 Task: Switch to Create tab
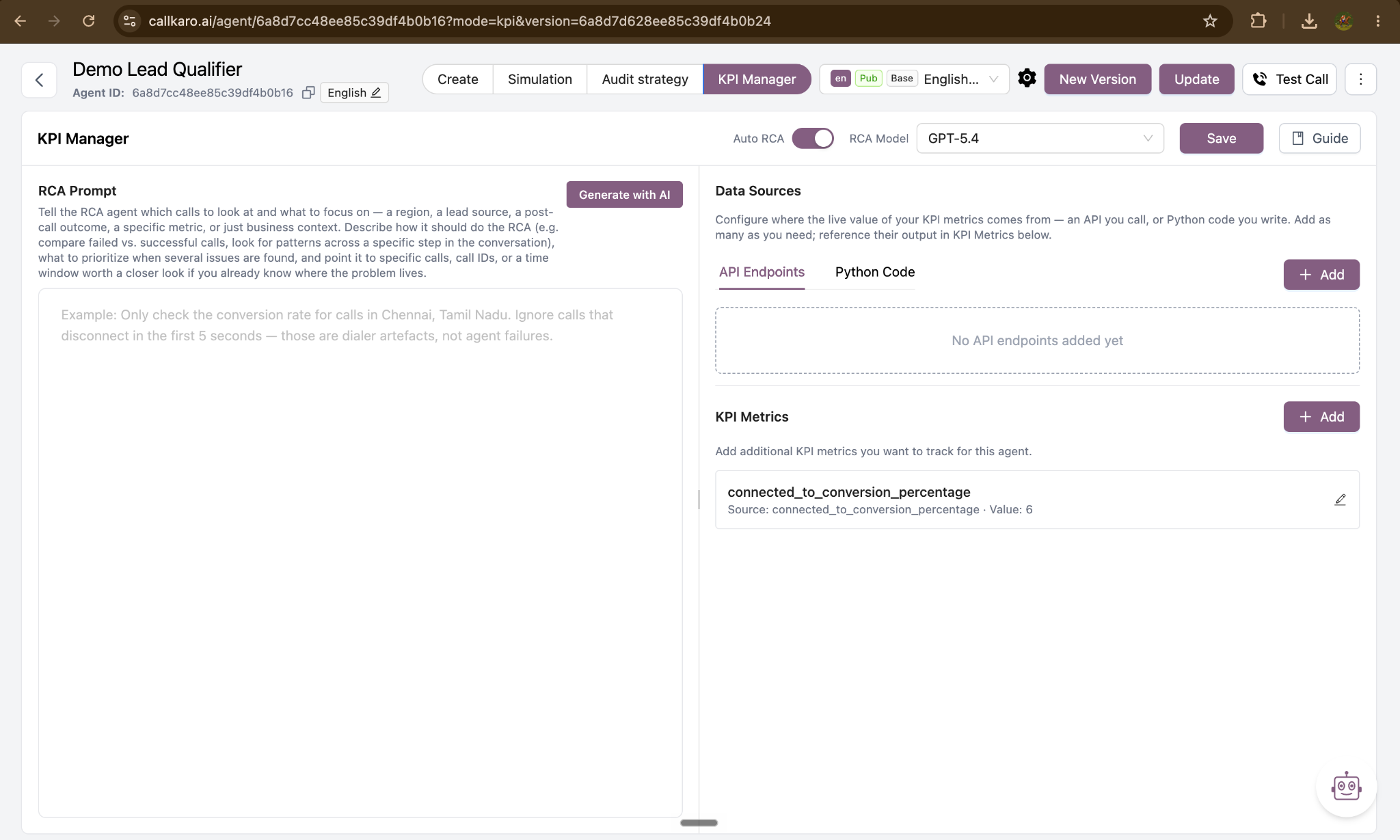coord(457,79)
